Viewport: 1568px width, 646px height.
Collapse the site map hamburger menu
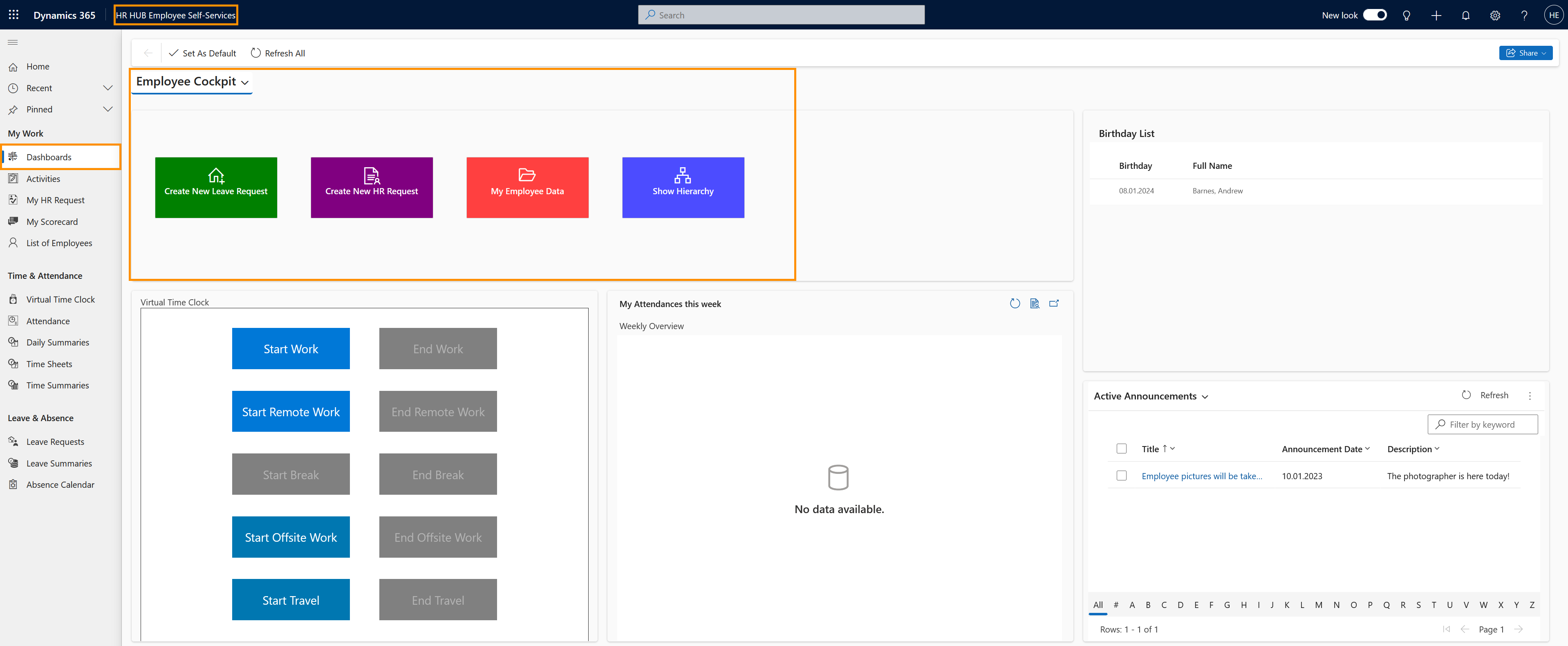(13, 42)
